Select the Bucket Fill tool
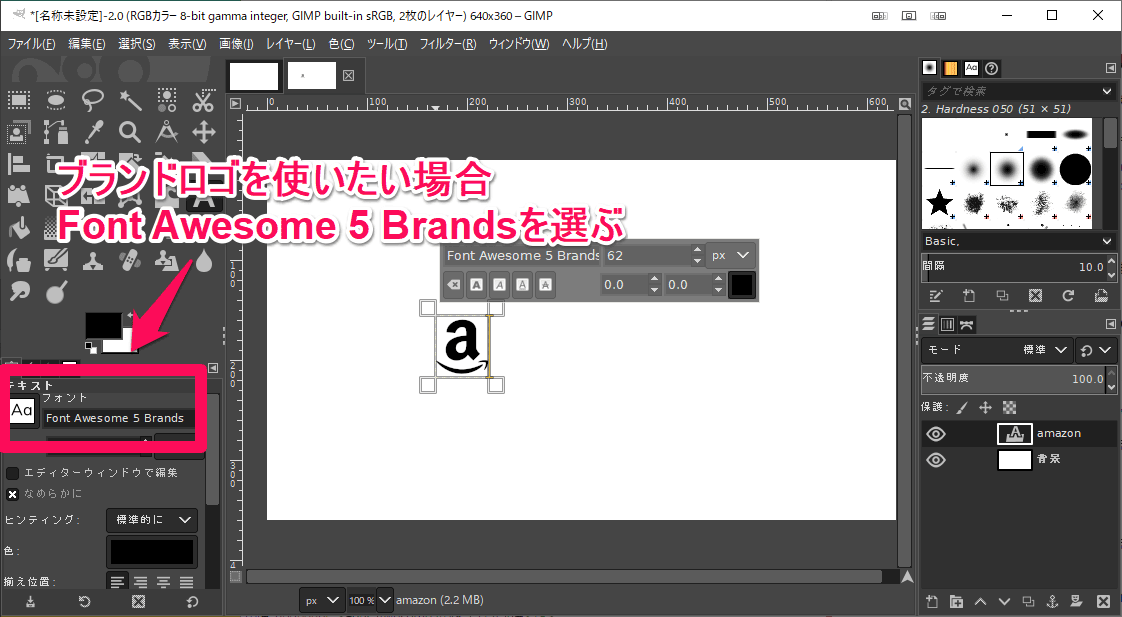This screenshot has height=617, width=1122. [19, 228]
